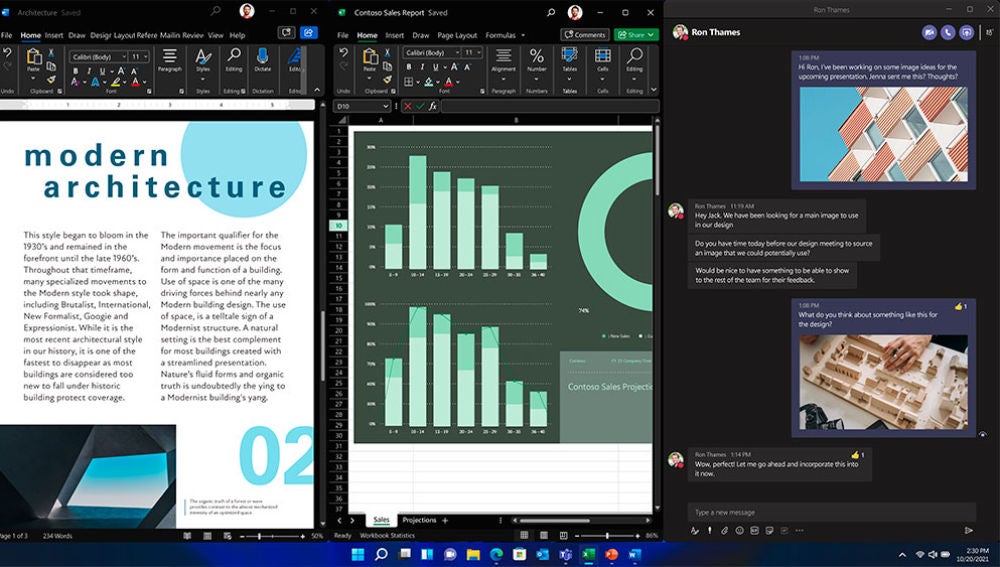The width and height of the screenshot is (1000, 567).
Task: Open PowerPoint from taskbar
Action: tap(612, 554)
